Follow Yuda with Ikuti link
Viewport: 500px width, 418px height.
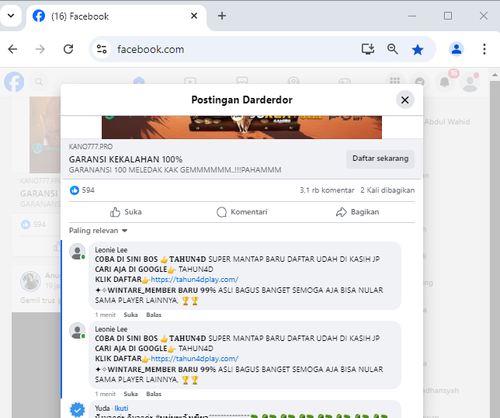(x=121, y=408)
